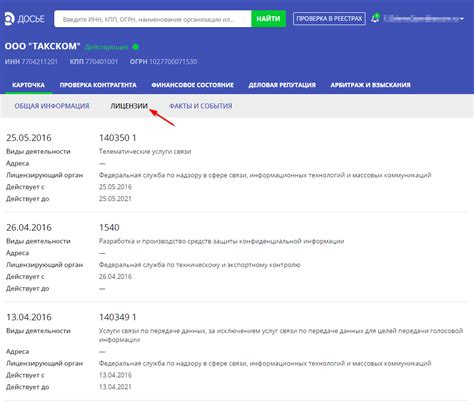Open the ДЕЛОВАЯ РЕПУТАЦИЯ tab
This screenshot has height=405, width=474.
coord(282,85)
